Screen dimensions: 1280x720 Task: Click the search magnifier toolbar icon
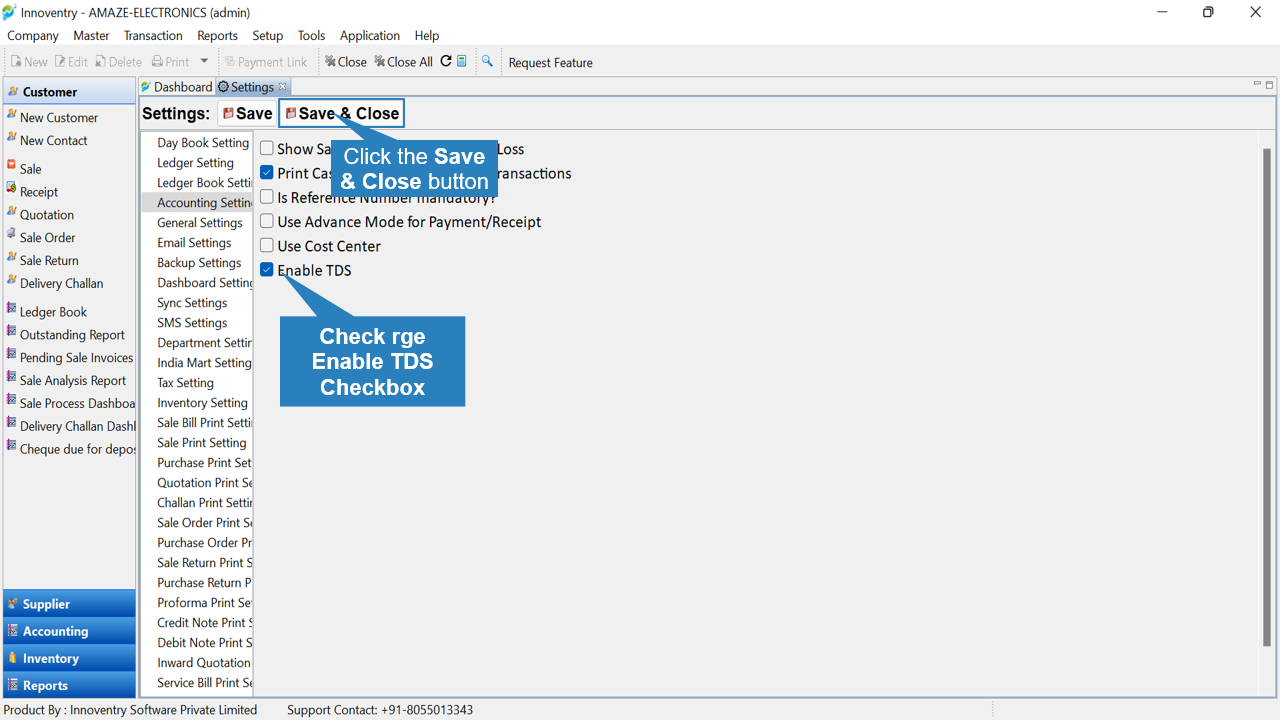coord(487,61)
